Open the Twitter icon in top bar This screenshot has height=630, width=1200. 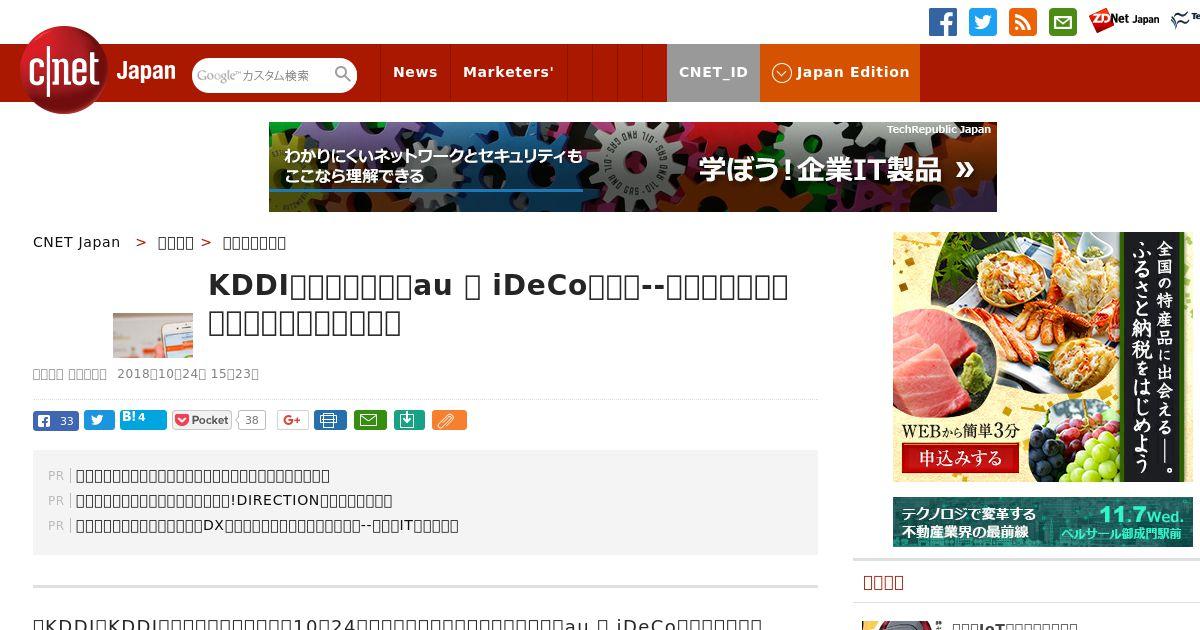coord(983,22)
